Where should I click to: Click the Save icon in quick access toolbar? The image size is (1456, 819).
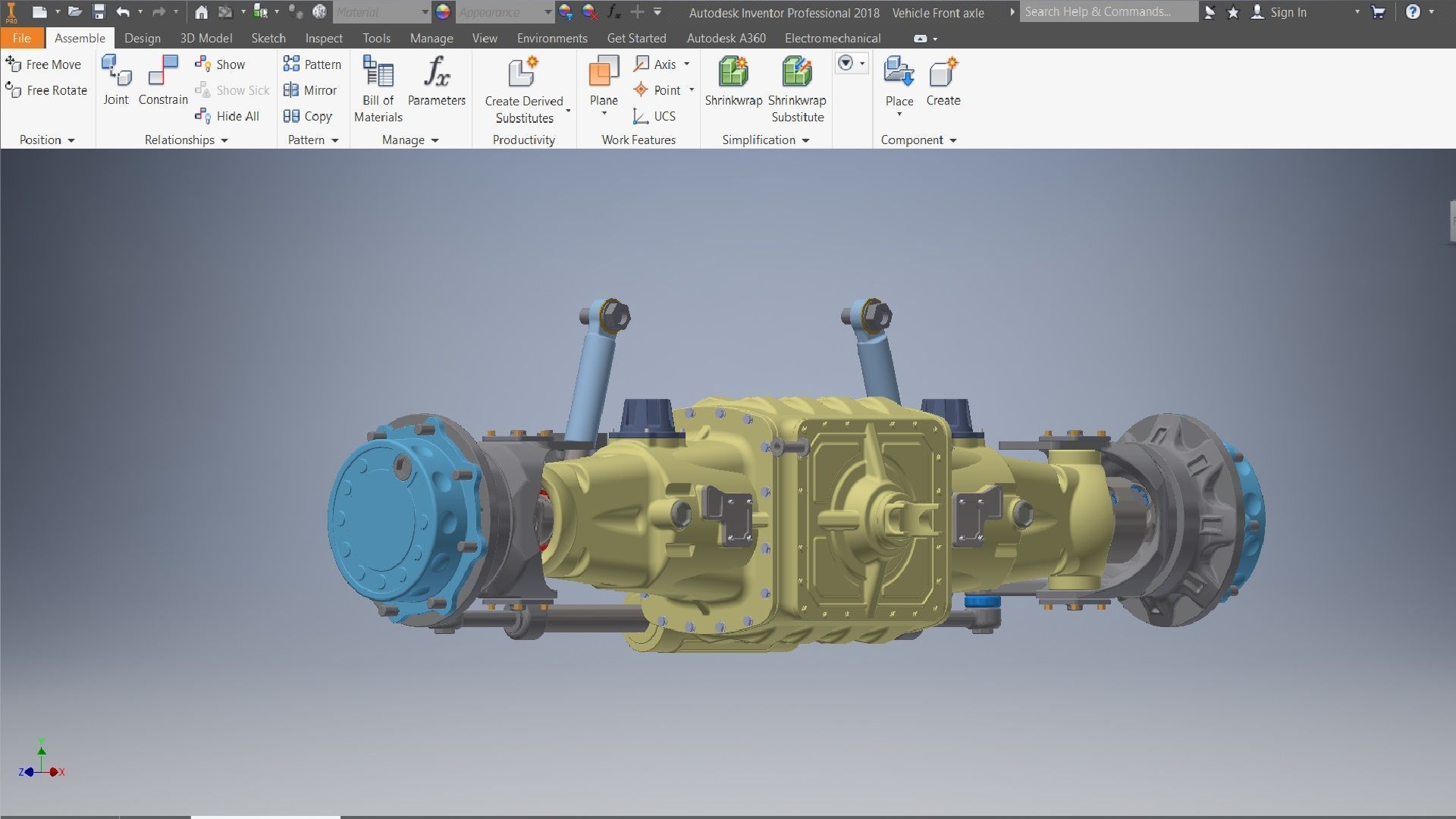tap(99, 12)
